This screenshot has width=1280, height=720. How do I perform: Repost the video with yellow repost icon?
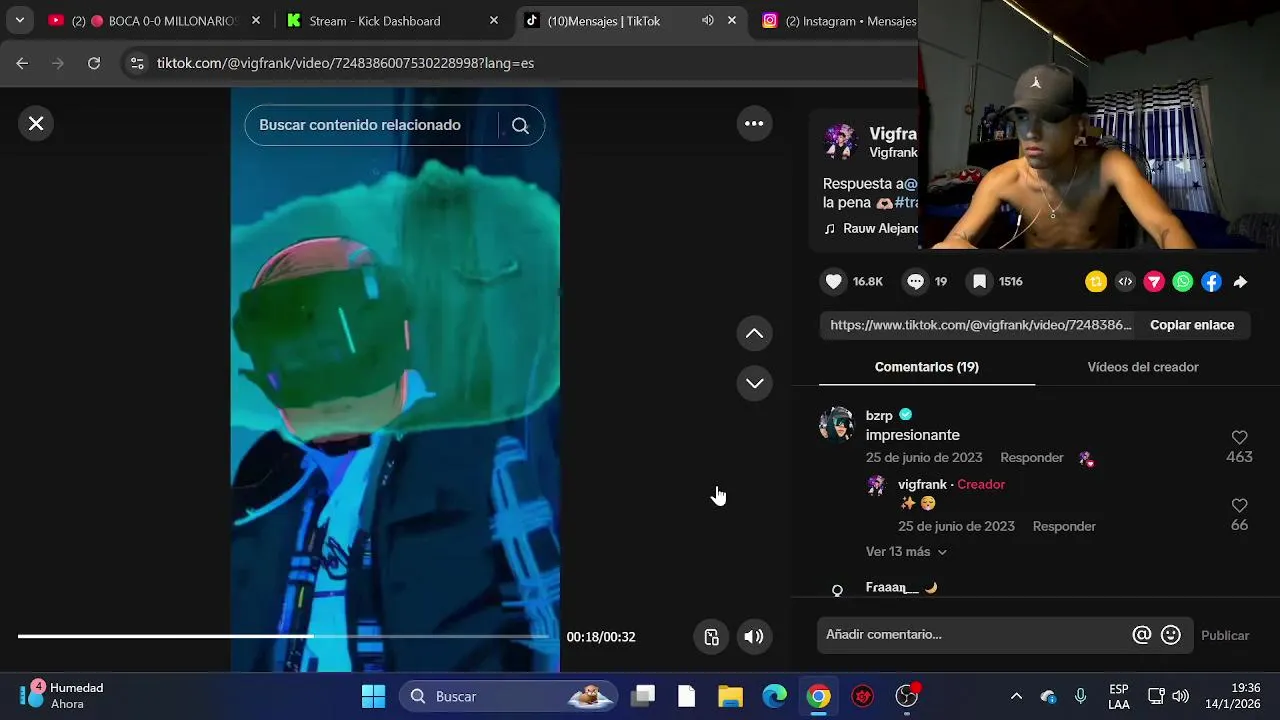pyautogui.click(x=1096, y=282)
